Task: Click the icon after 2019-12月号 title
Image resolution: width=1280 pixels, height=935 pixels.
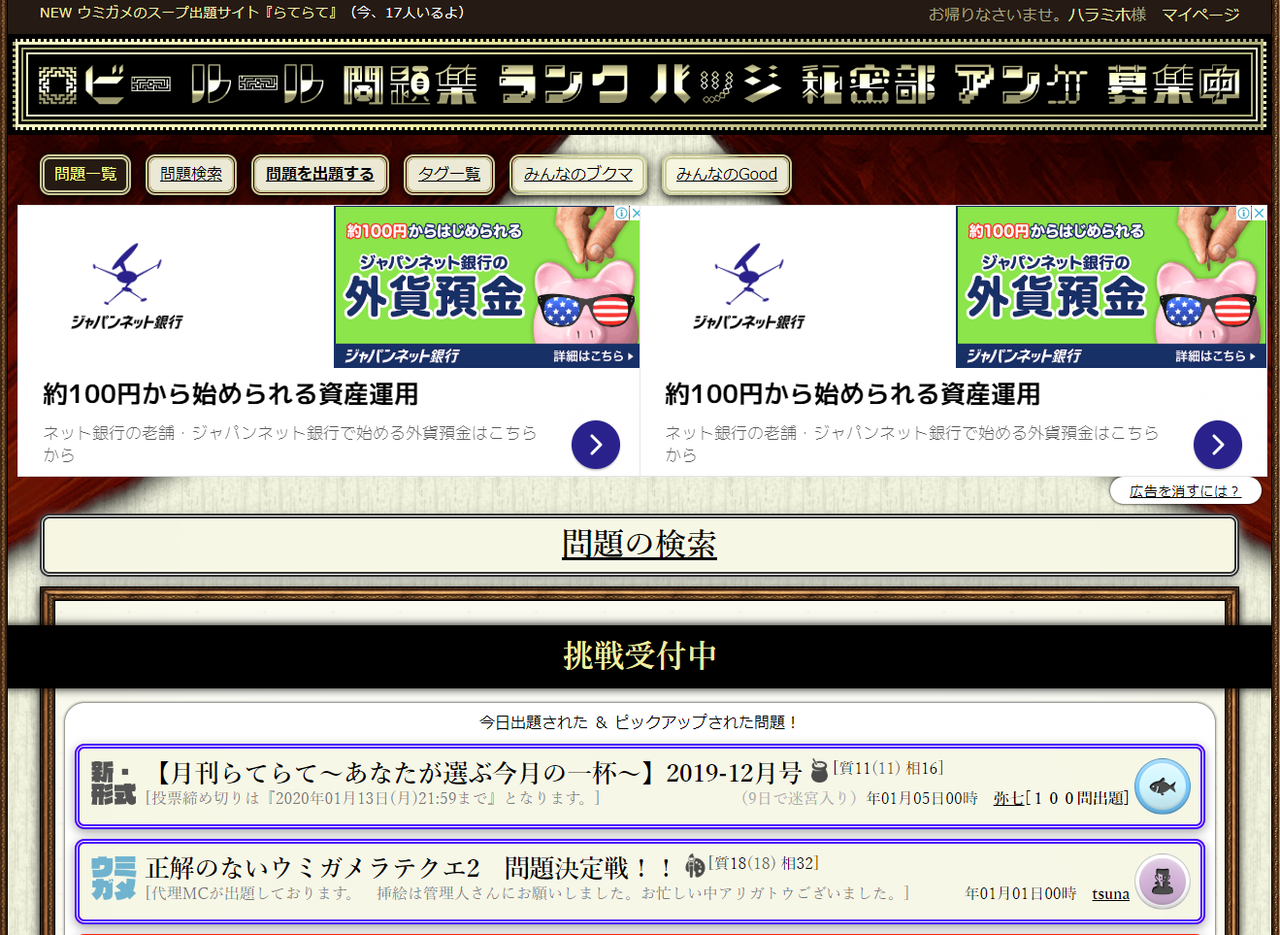Action: pyautogui.click(x=819, y=771)
